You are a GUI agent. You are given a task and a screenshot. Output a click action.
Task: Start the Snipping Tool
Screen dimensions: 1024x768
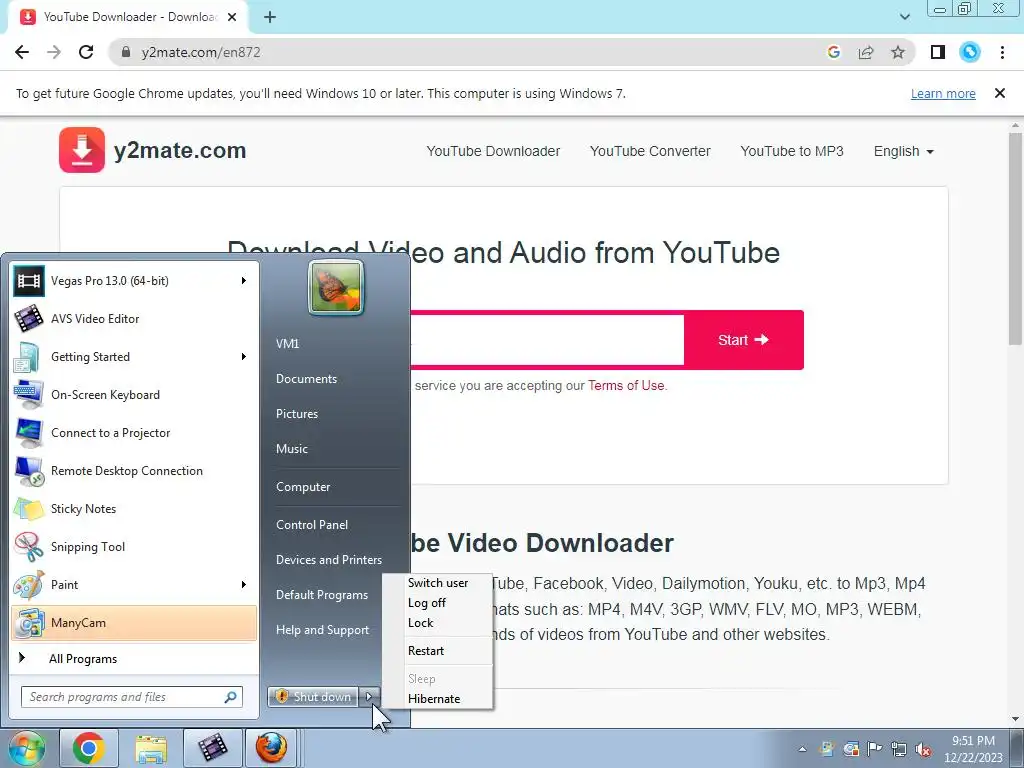[134, 547]
